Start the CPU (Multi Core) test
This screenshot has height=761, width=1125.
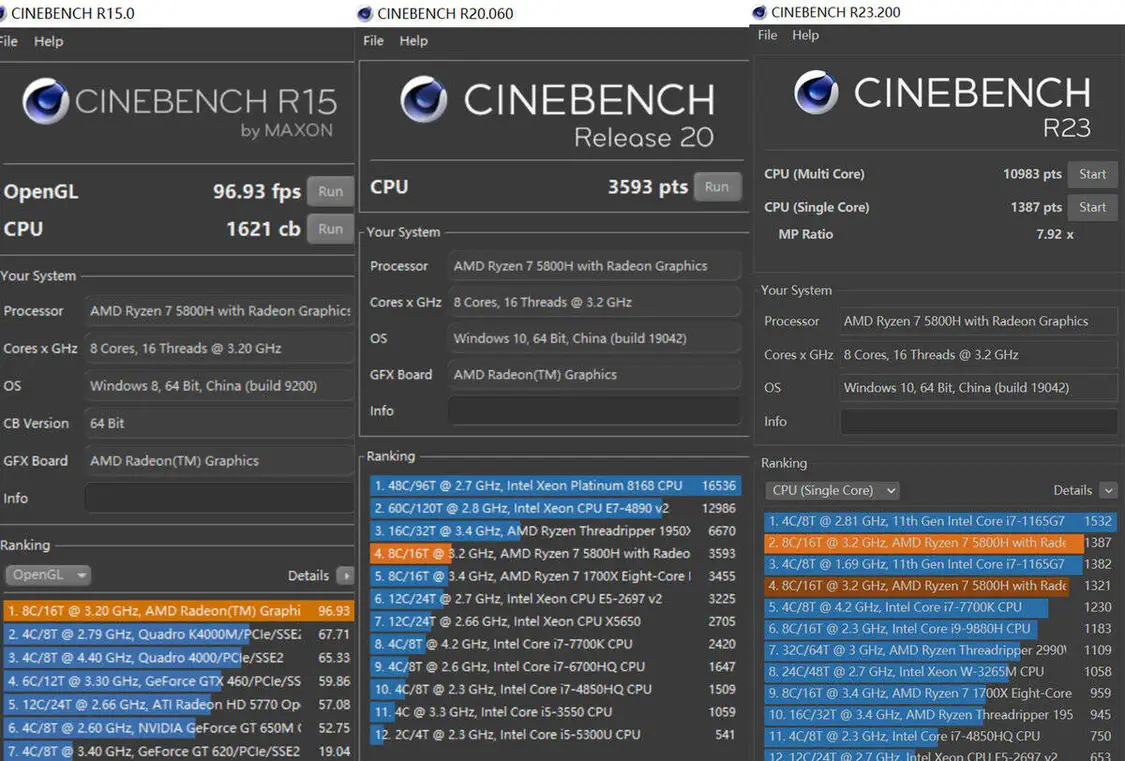pyautogui.click(x=1092, y=174)
